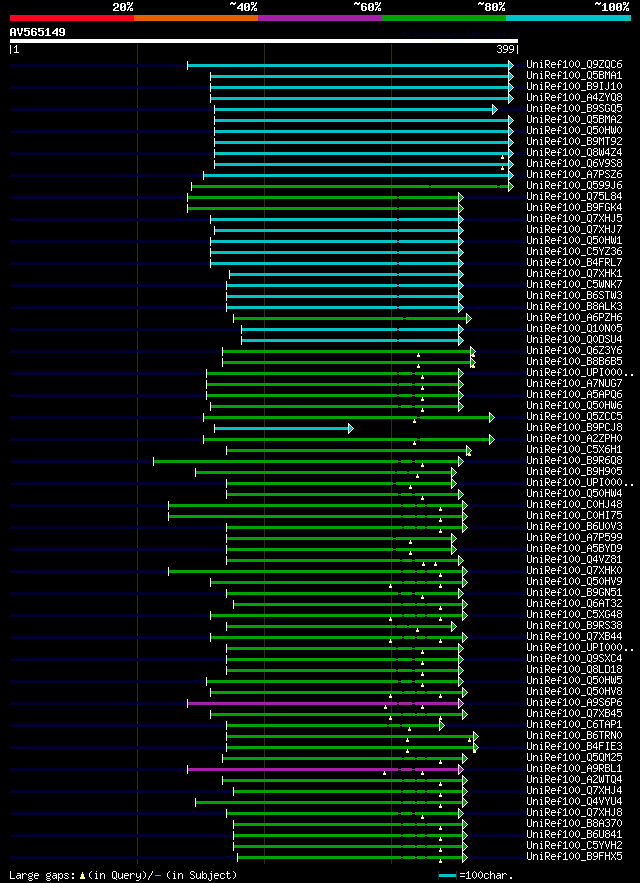Click the orange ~40% identity legend segment
640x883 pixels.
(x=196, y=18)
